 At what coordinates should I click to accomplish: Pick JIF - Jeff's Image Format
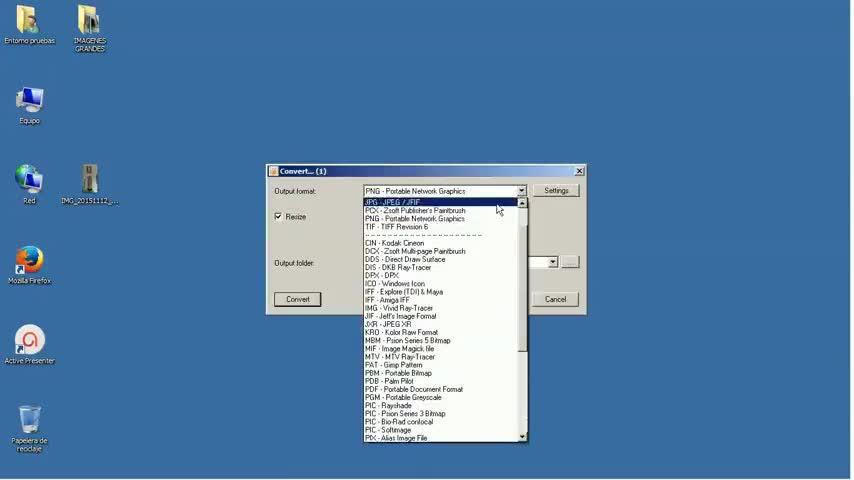(x=441, y=316)
